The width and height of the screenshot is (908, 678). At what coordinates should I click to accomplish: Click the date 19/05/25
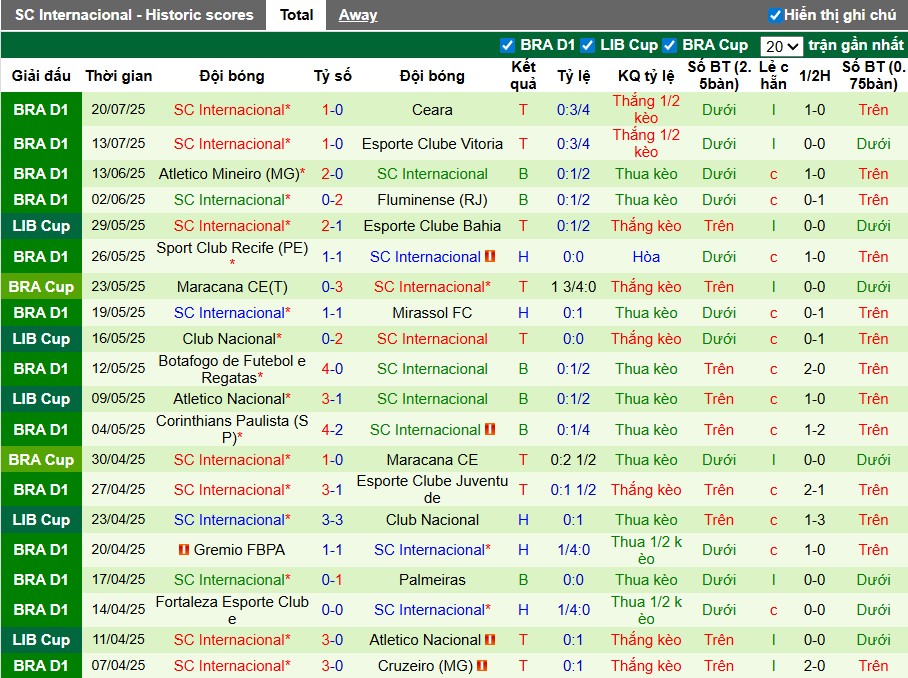click(118, 313)
